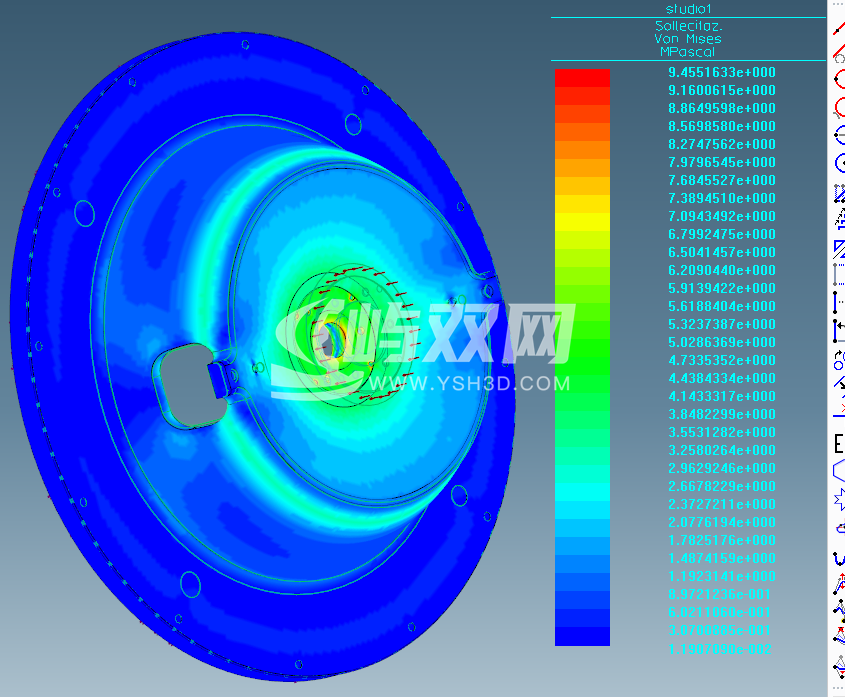The image size is (845, 697).
Task: Click the cyan band of the legend scale
Action: [582, 492]
